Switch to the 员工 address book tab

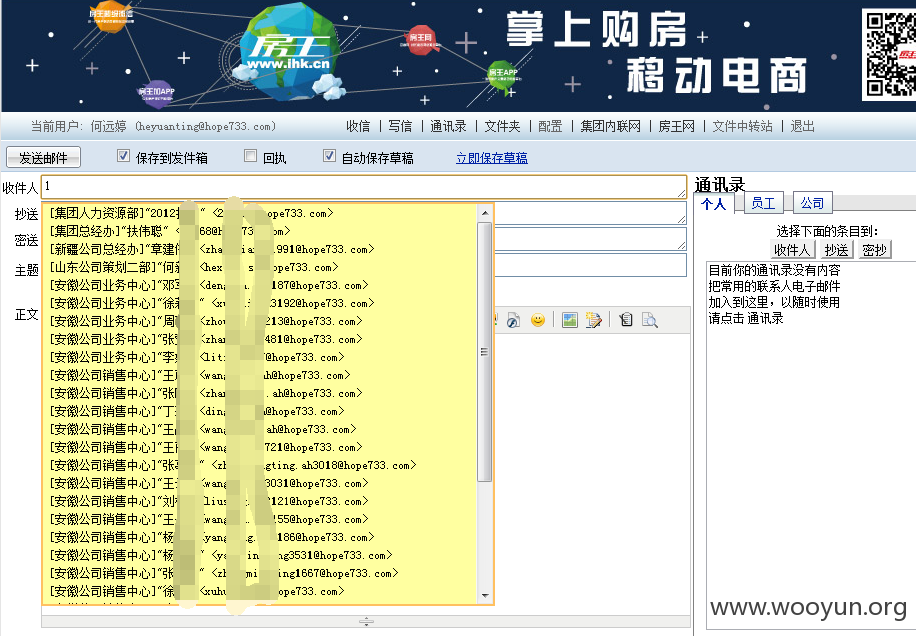pos(763,203)
